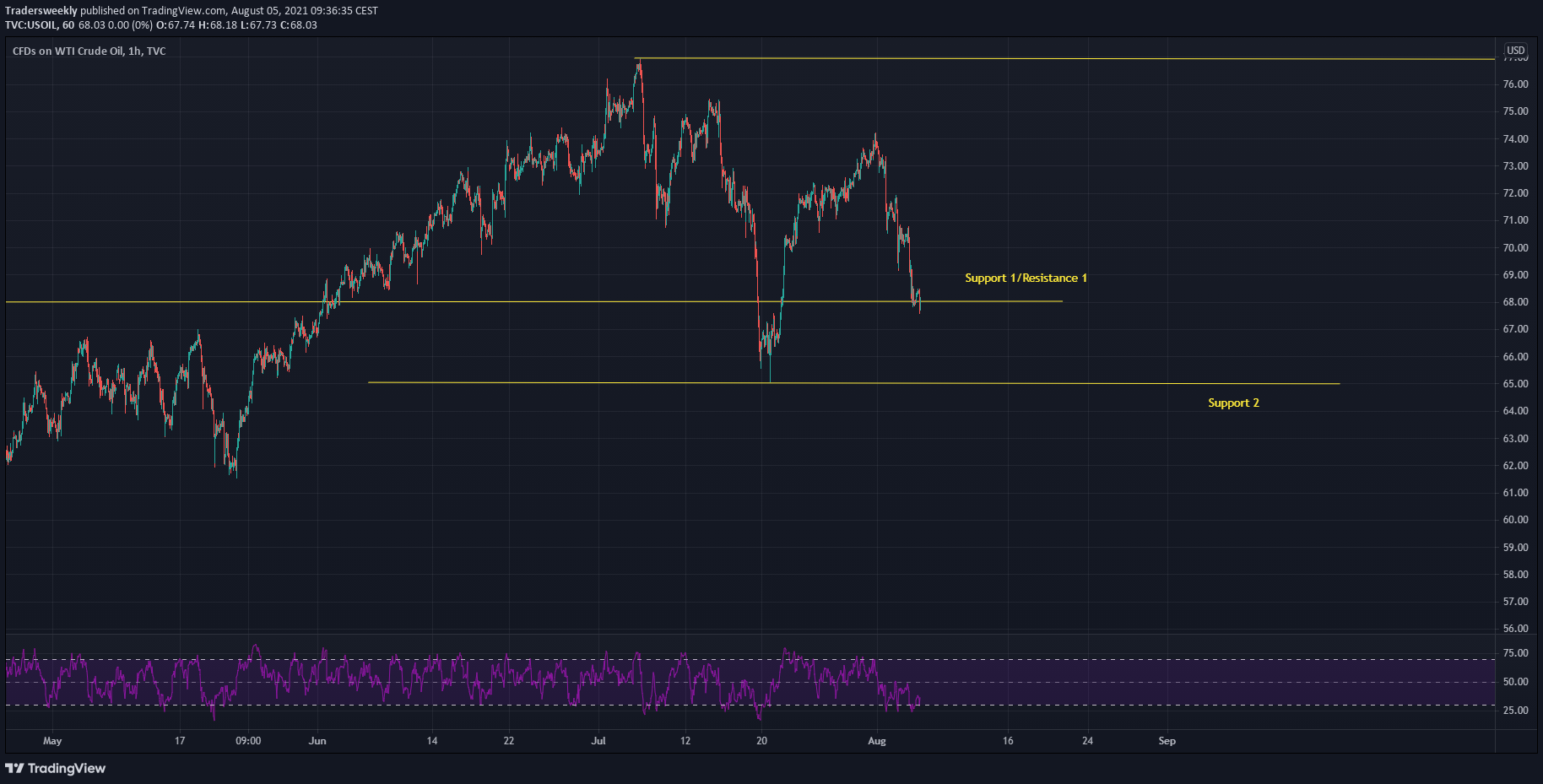
Task: Click the 'May' label on time axis
Action: [x=52, y=741]
